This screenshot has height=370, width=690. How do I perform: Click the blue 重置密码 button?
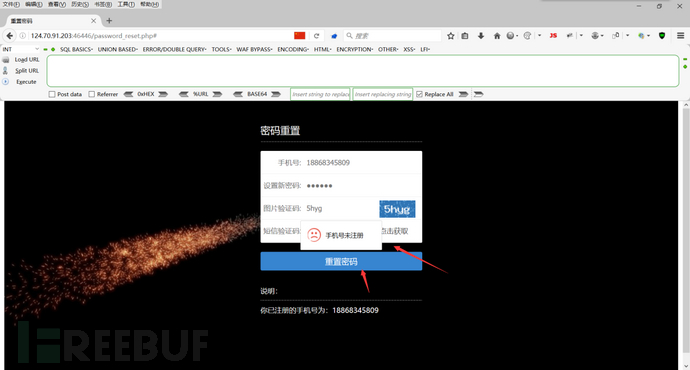341,261
